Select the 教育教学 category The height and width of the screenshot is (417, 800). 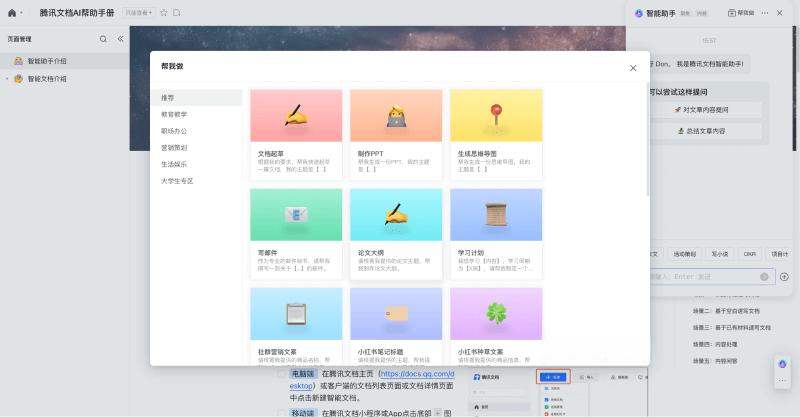(x=174, y=114)
